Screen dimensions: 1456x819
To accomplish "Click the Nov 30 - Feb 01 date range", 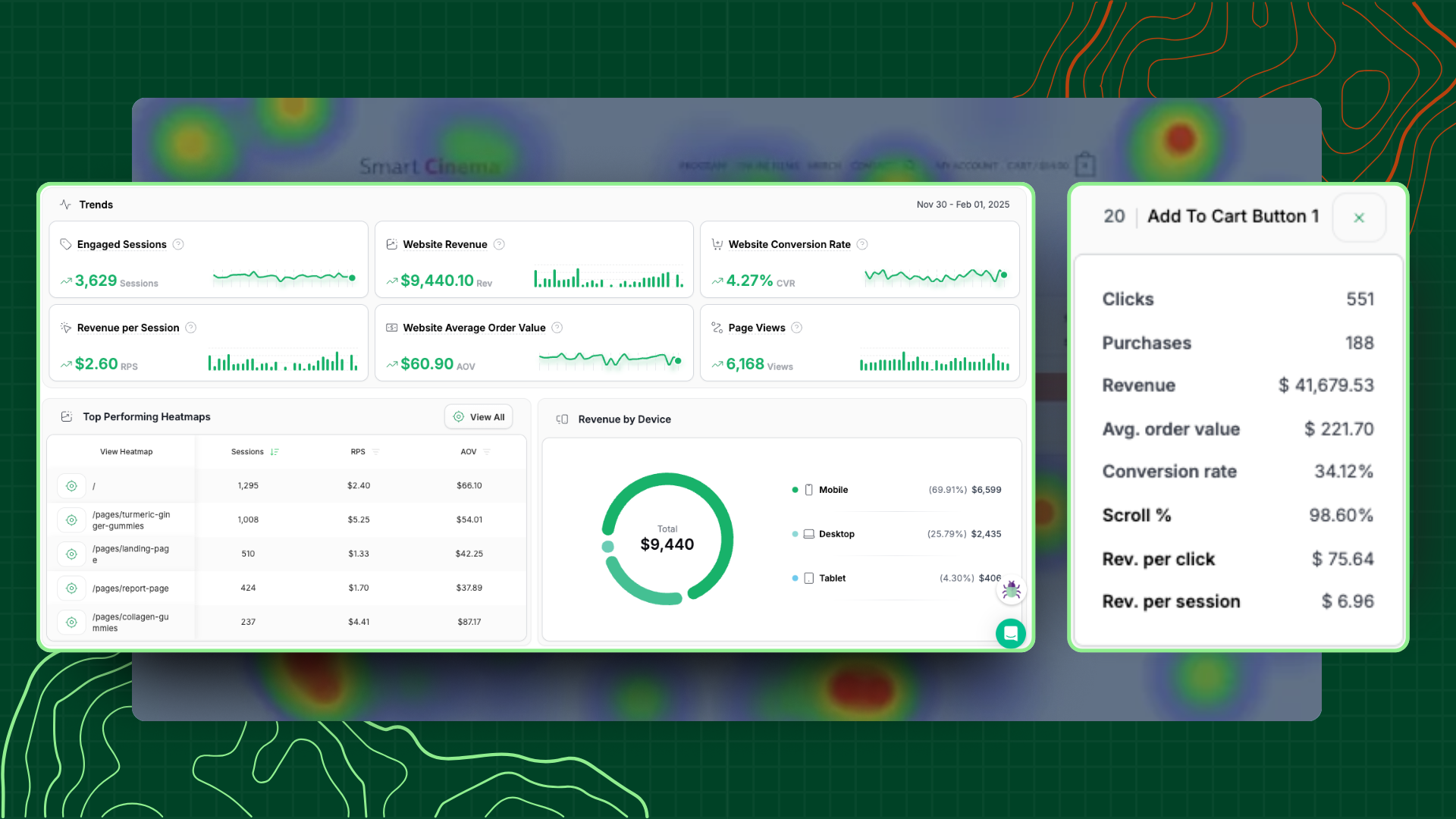I will pyautogui.click(x=962, y=204).
